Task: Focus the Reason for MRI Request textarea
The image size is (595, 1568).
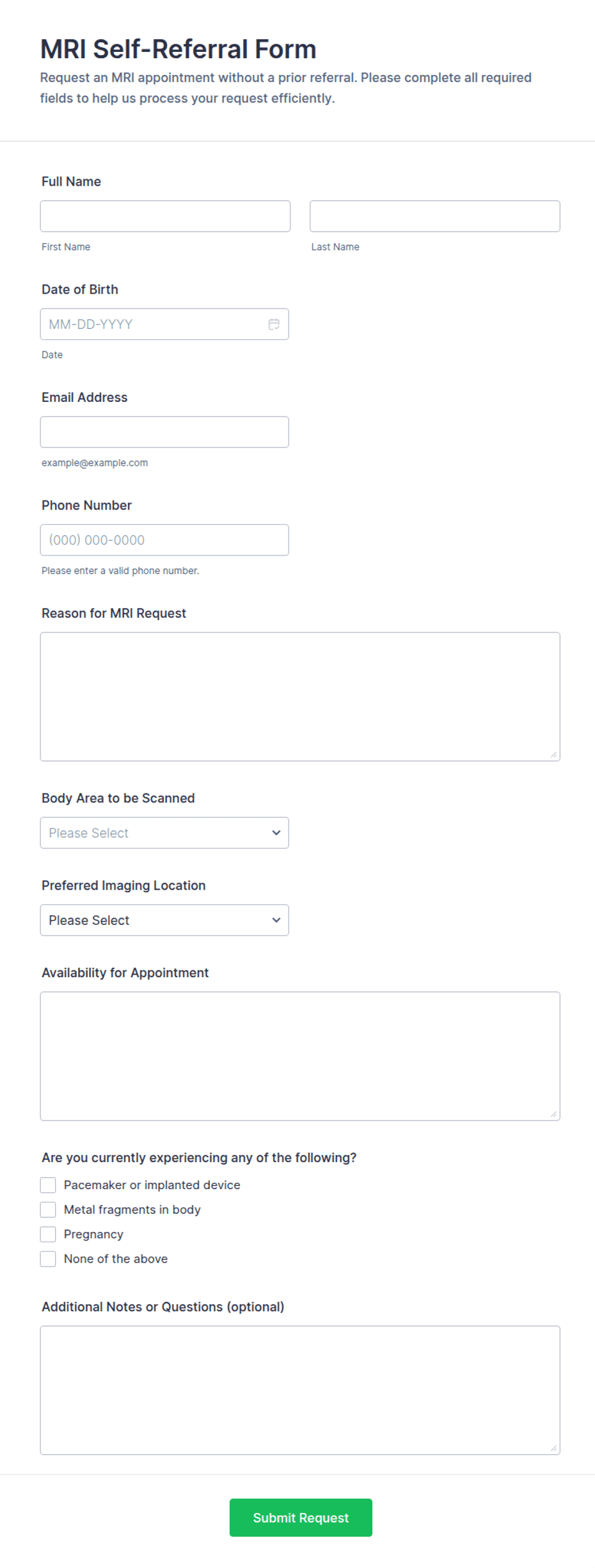Action: point(300,697)
